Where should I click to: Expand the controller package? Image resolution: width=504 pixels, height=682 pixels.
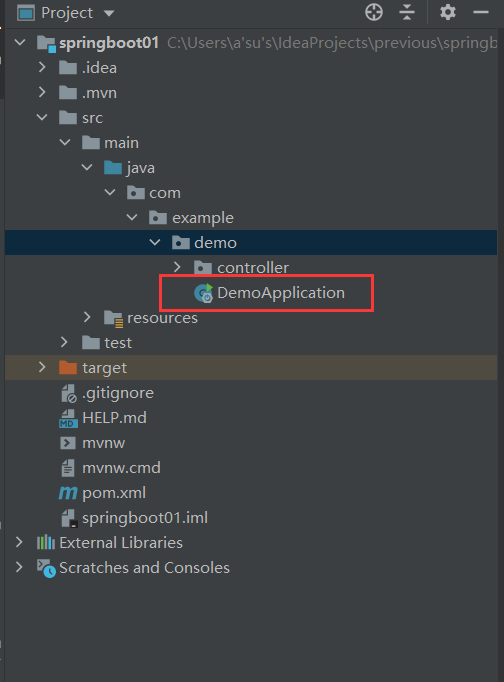[x=177, y=267]
